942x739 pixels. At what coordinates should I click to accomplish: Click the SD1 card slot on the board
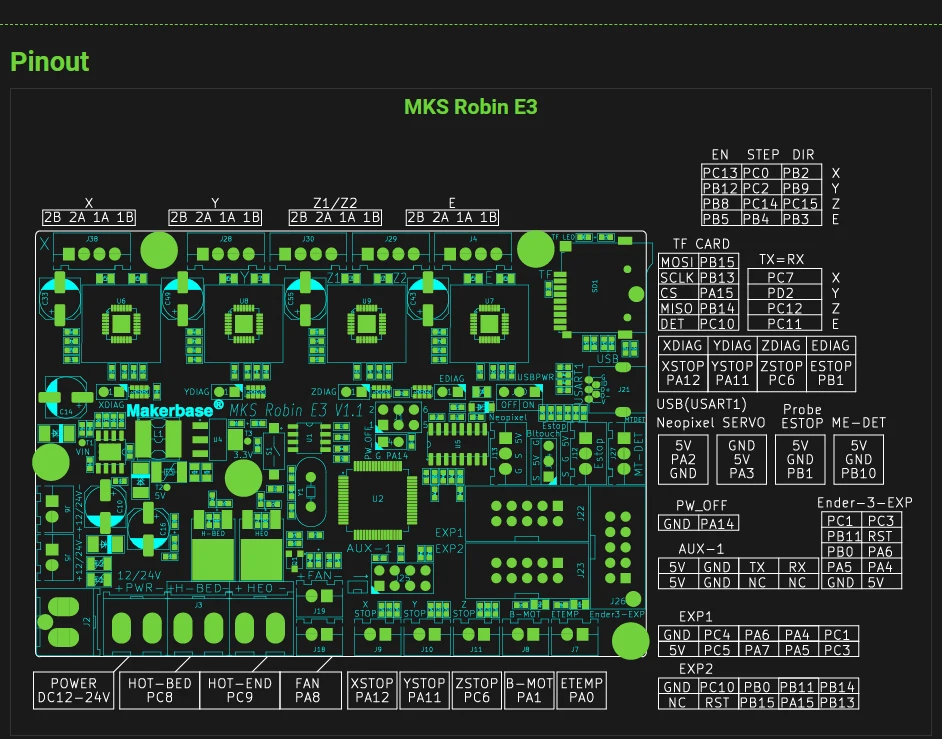click(x=595, y=287)
